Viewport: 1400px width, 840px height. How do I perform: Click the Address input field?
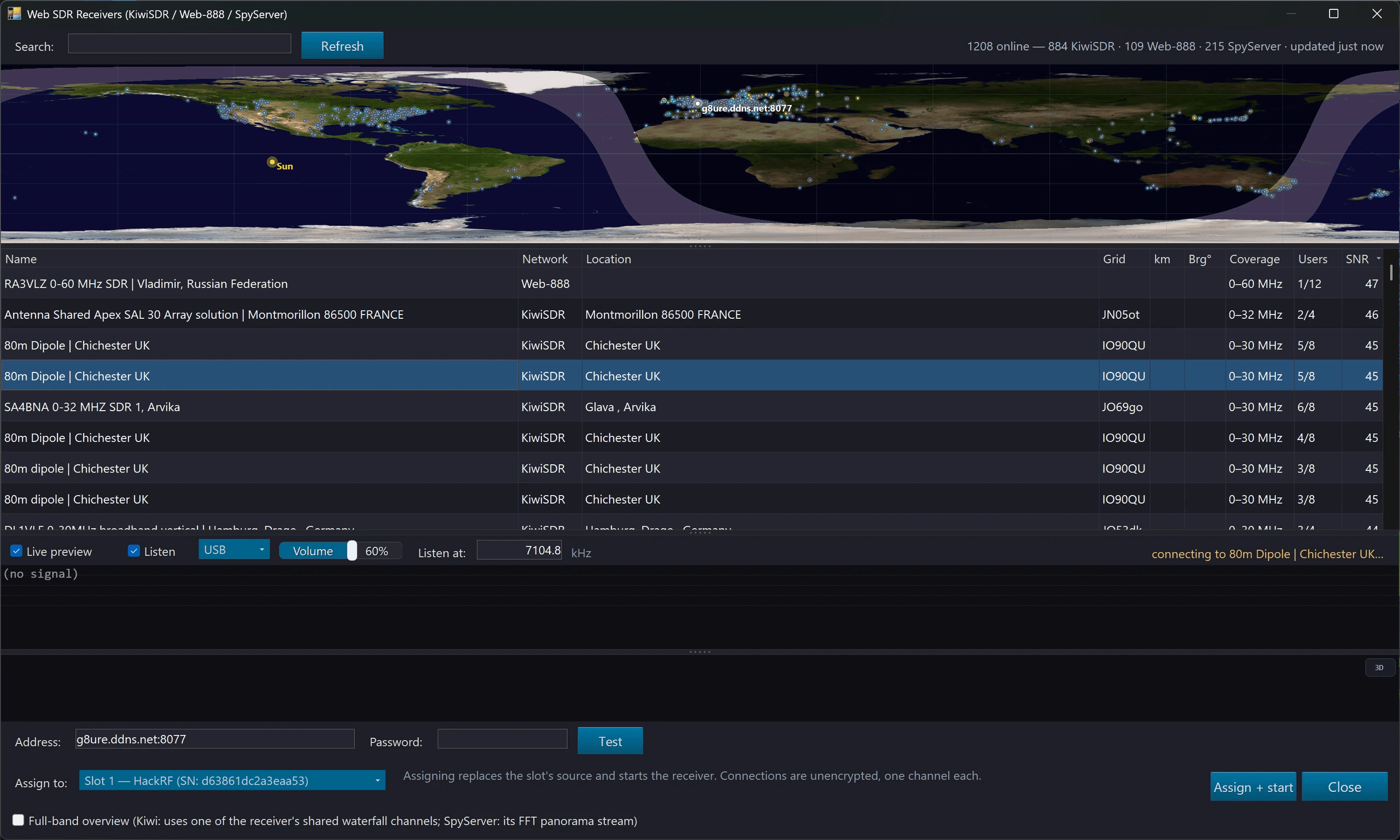(214, 739)
